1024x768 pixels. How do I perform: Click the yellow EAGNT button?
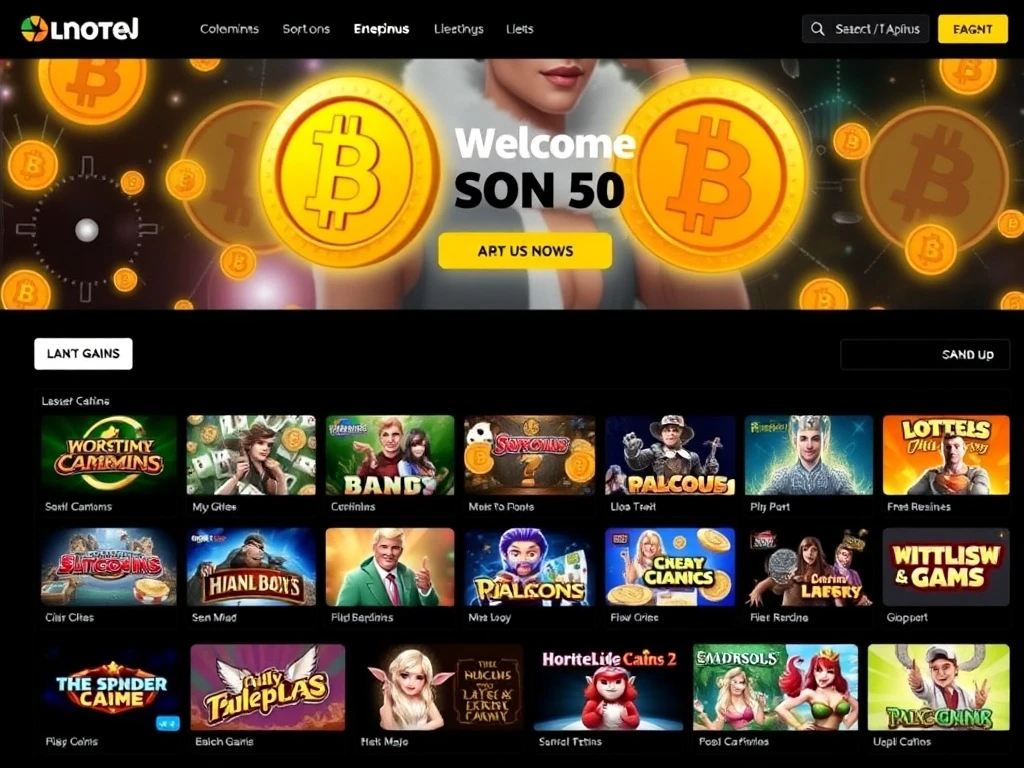(972, 29)
